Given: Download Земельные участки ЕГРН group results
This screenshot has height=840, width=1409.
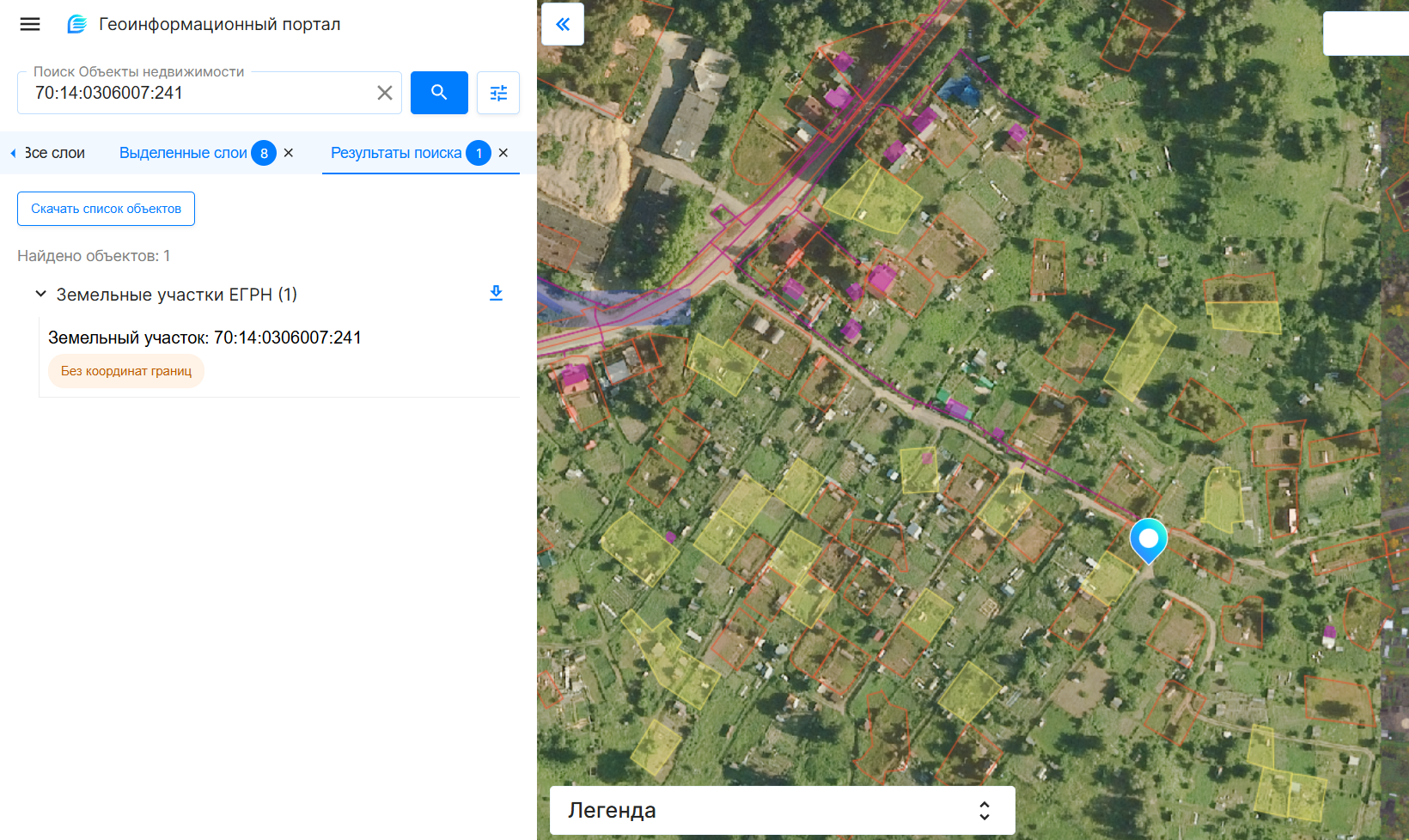Looking at the screenshot, I should pyautogui.click(x=496, y=294).
